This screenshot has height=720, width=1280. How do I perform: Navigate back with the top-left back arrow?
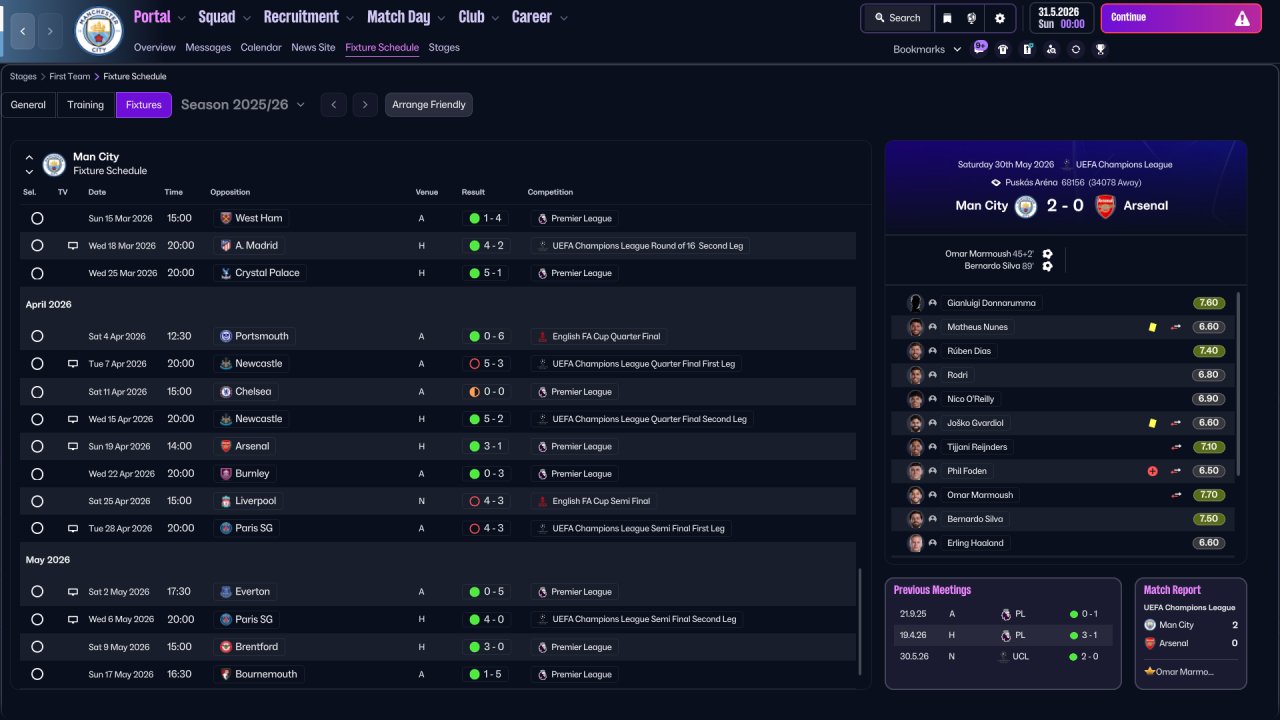tap(21, 31)
